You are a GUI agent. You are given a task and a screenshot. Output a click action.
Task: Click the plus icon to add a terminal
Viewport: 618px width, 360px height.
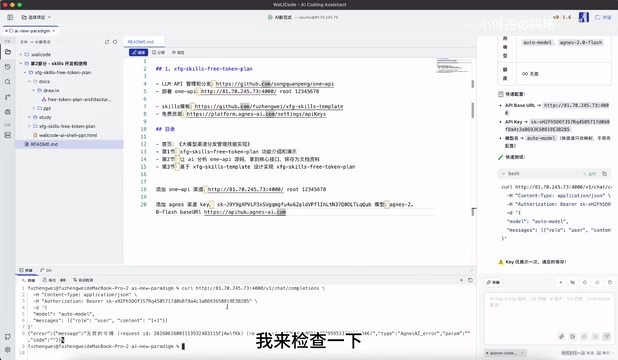click(x=461, y=280)
